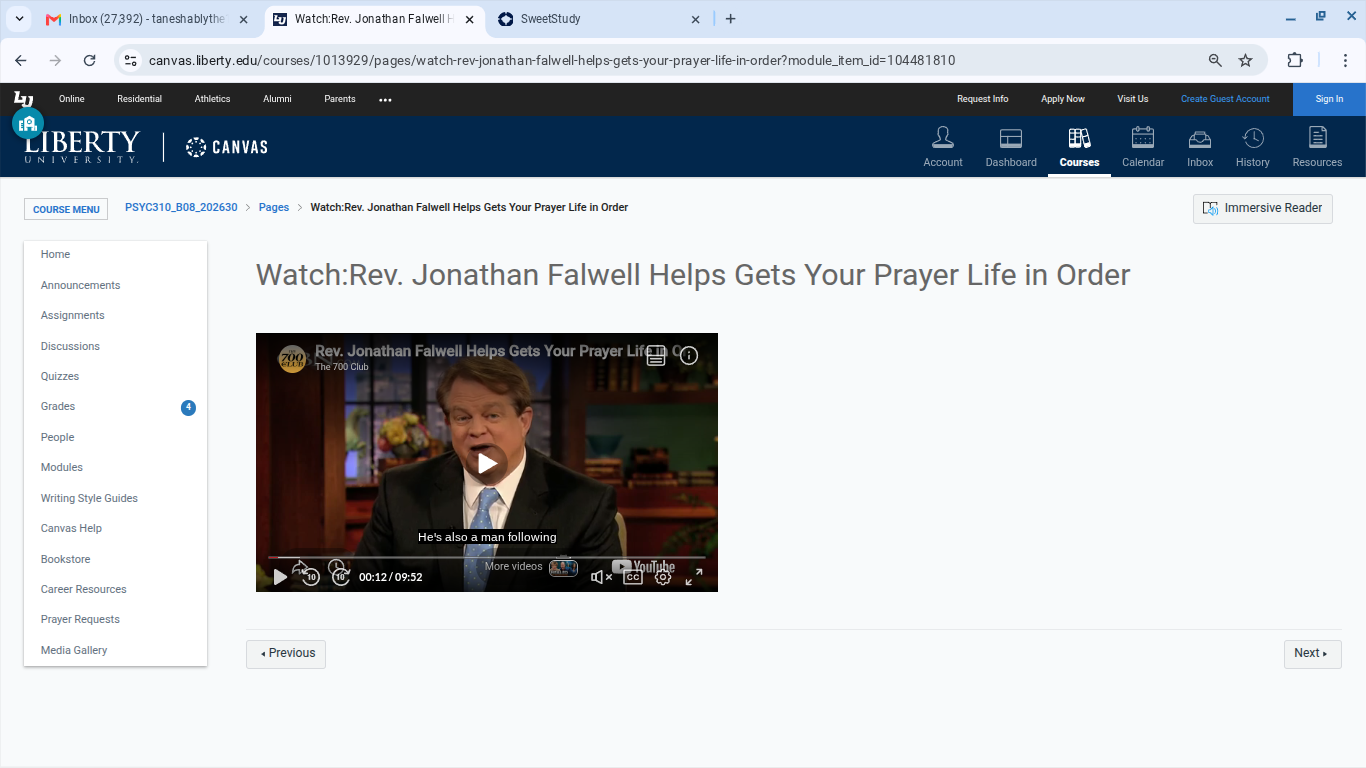Screen dimensions: 1366x768
Task: Click the Immersive Reader button
Action: pyautogui.click(x=1263, y=208)
